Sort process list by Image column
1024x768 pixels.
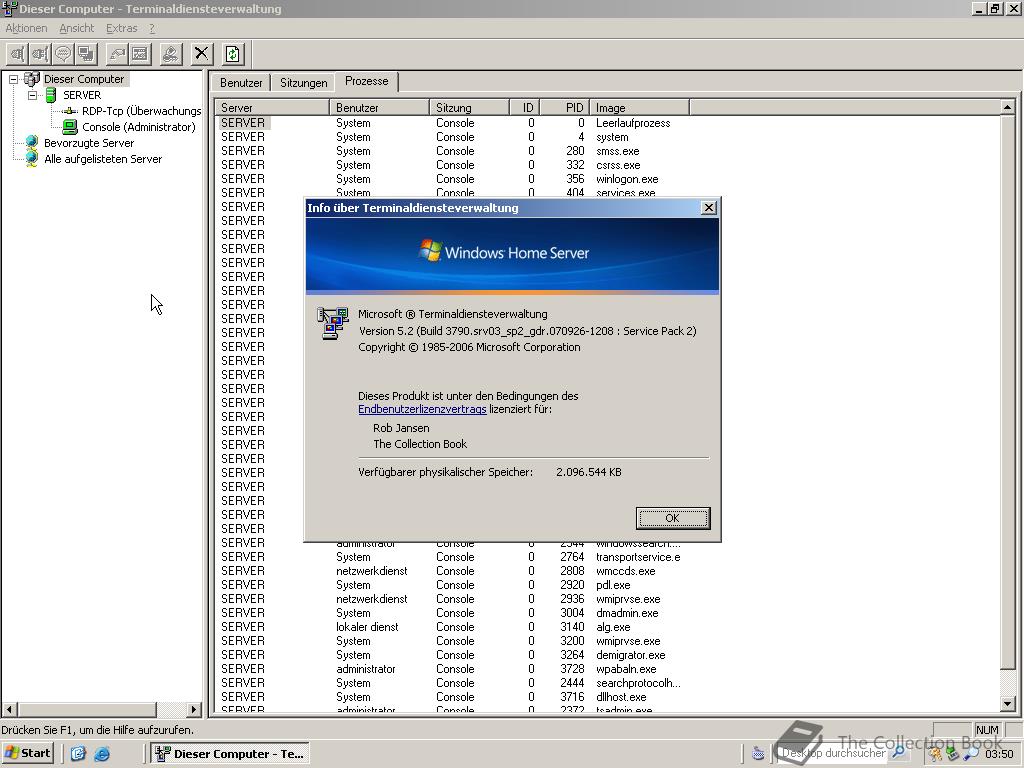pos(639,107)
